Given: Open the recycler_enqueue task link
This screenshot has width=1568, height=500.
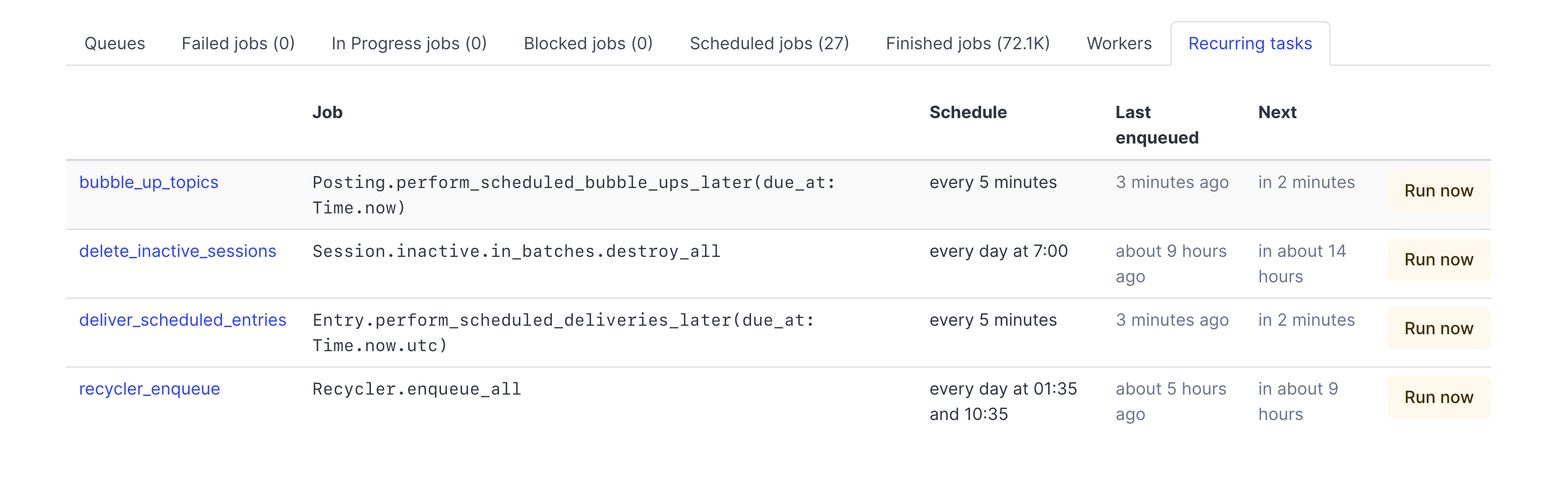Looking at the screenshot, I should 149,389.
